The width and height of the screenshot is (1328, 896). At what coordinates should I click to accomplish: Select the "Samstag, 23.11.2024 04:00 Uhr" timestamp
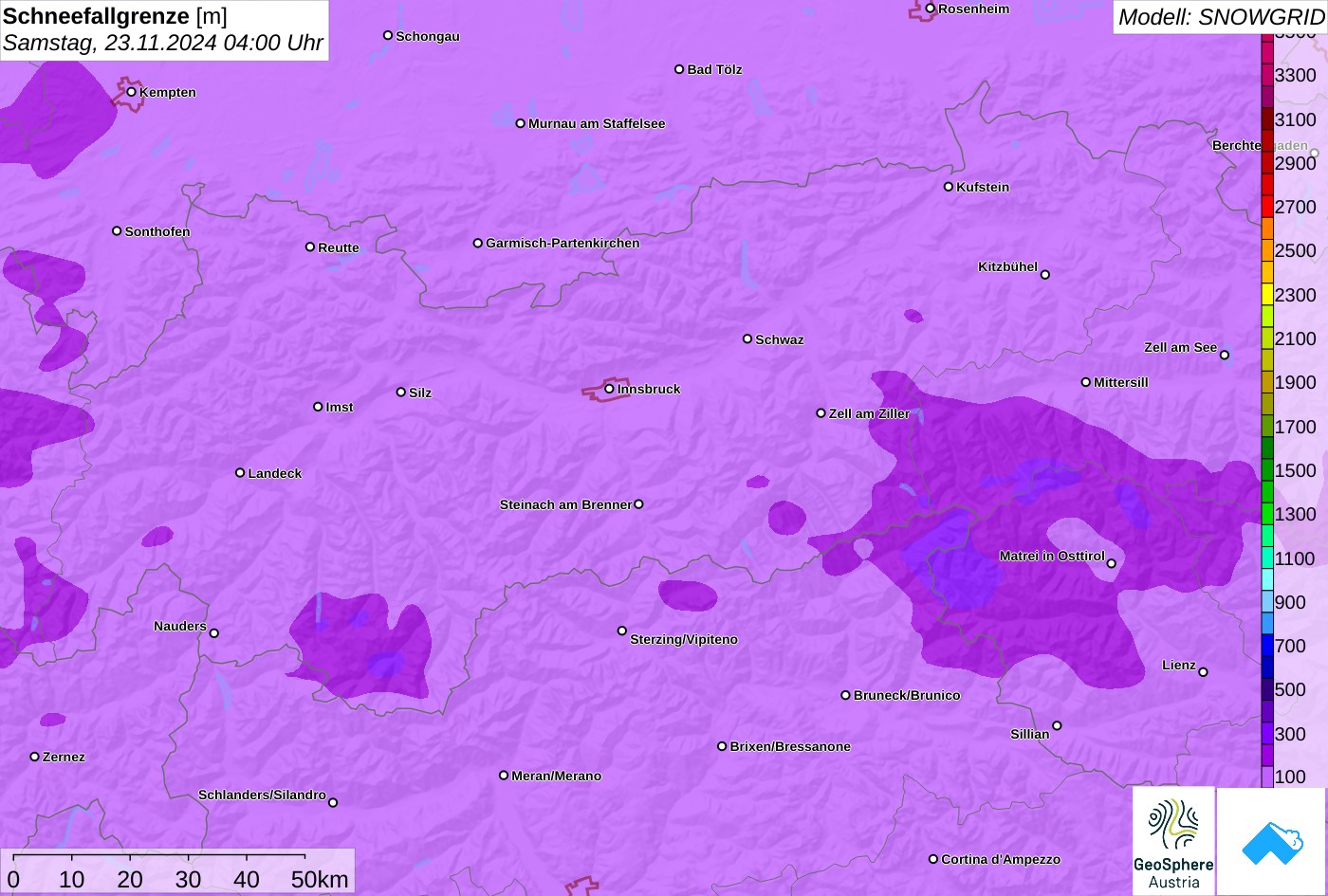click(x=163, y=44)
